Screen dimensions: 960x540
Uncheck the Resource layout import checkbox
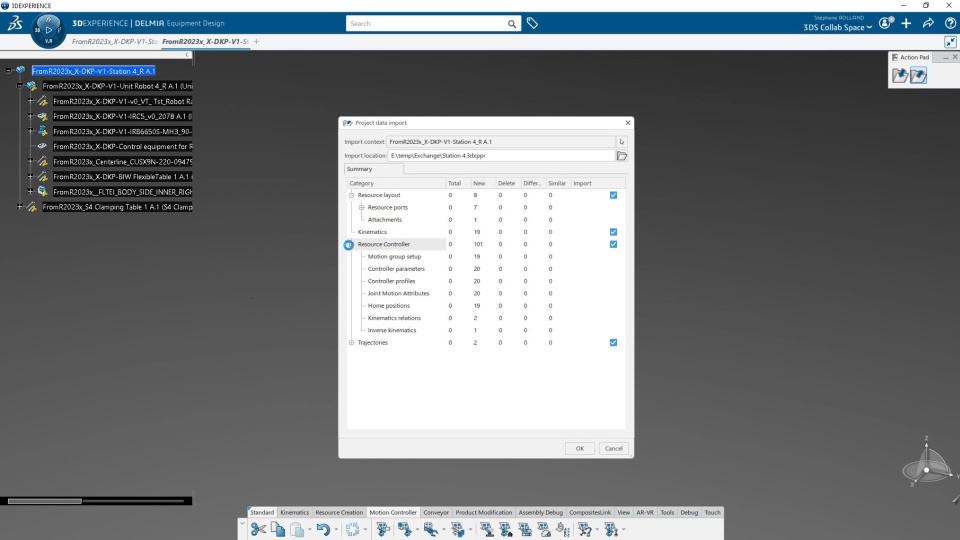coord(613,195)
